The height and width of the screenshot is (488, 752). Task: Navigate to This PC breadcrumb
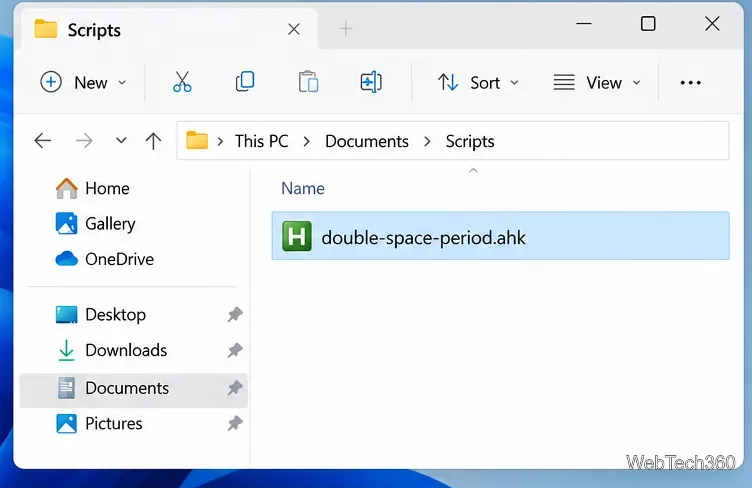(261, 141)
